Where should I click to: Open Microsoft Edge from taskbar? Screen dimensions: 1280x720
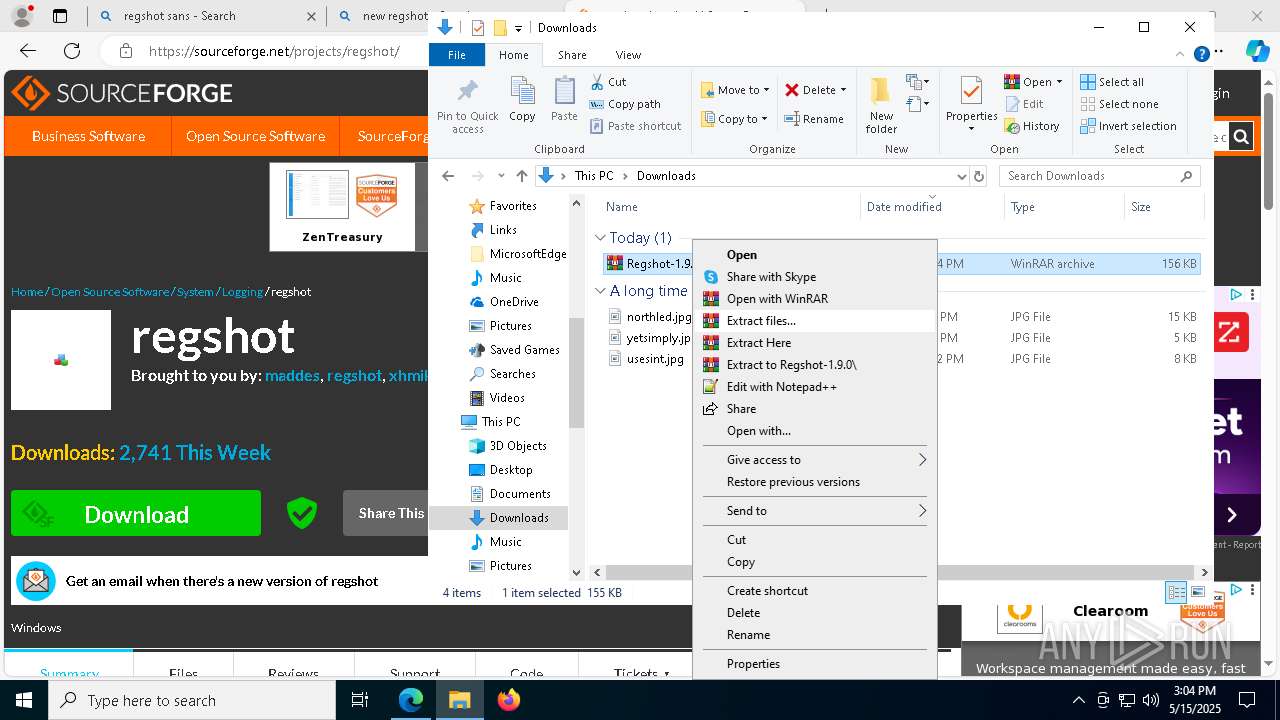click(411, 700)
